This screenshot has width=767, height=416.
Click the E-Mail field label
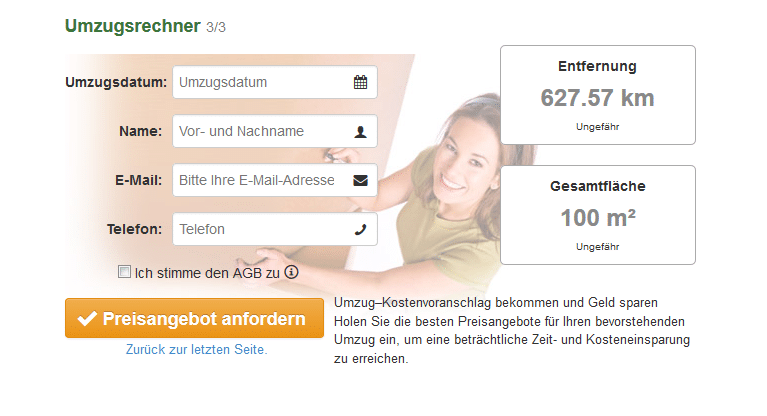(138, 181)
